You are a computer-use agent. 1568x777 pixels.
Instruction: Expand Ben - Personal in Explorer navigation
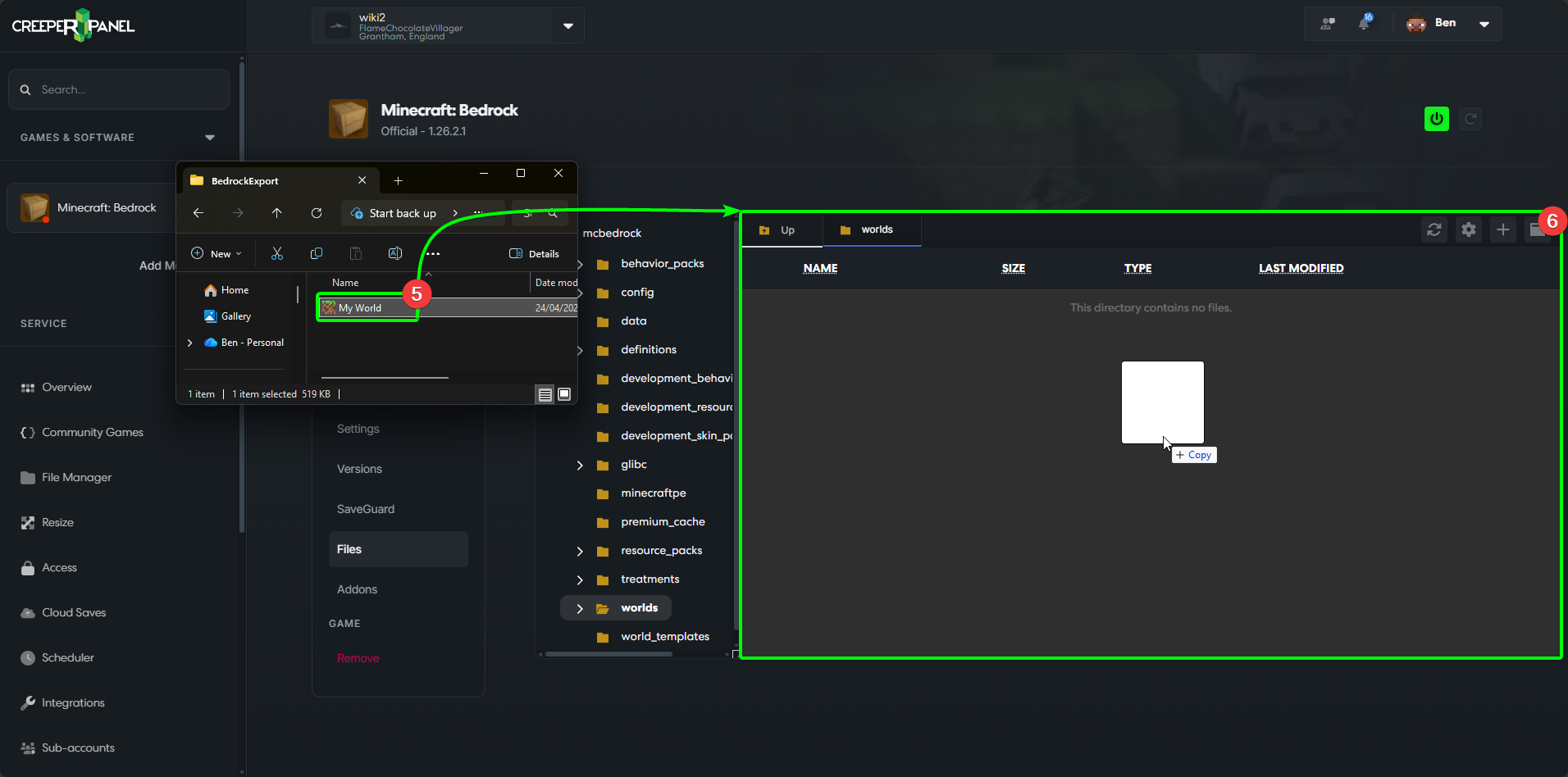(190, 343)
